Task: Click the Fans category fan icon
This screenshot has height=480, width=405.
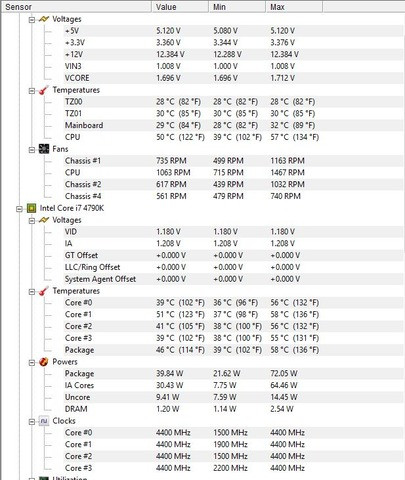Action: 44,149
